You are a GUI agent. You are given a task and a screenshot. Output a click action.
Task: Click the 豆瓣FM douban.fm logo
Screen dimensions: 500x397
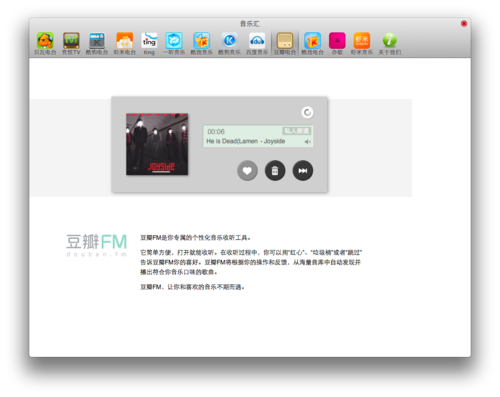(97, 245)
